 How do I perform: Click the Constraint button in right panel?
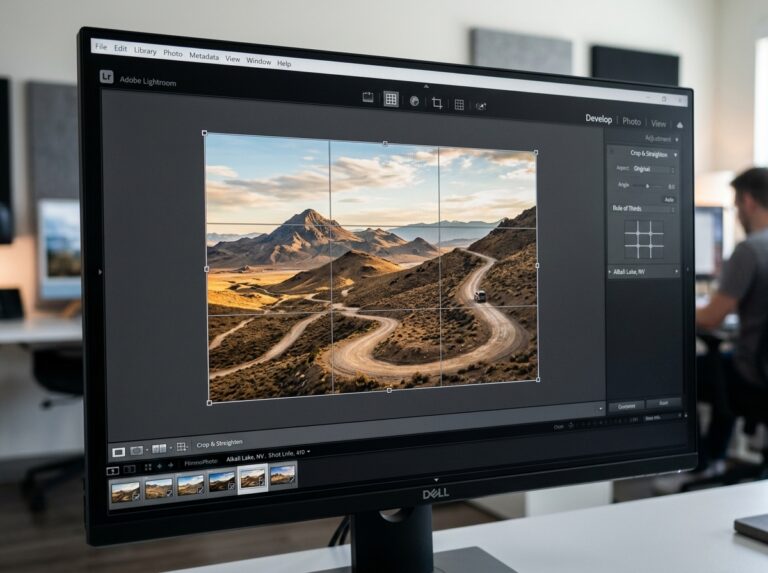pyautogui.click(x=626, y=406)
